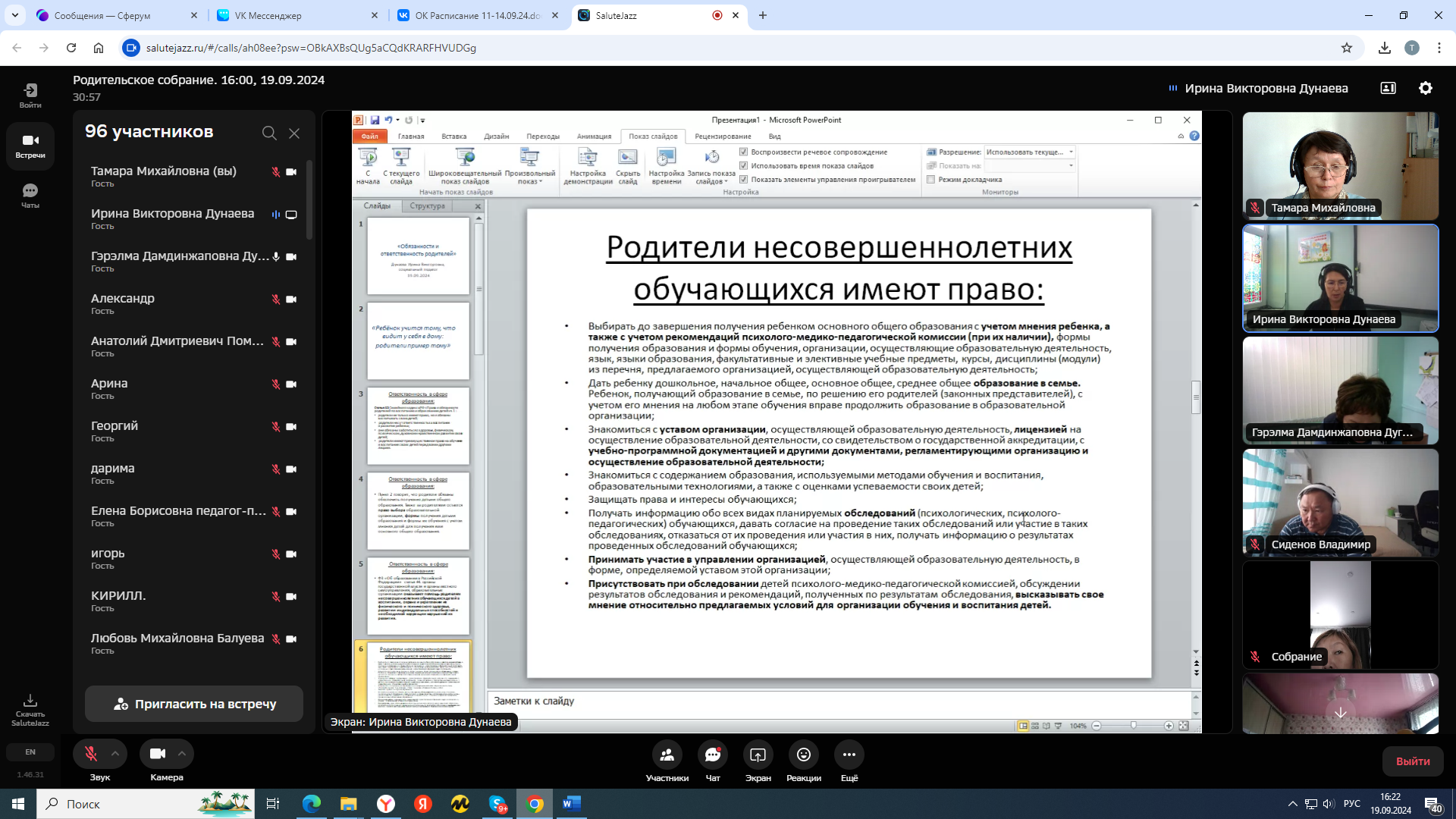Toggle camera icon for participant игорь
The width and height of the screenshot is (1456, 819).
[291, 554]
